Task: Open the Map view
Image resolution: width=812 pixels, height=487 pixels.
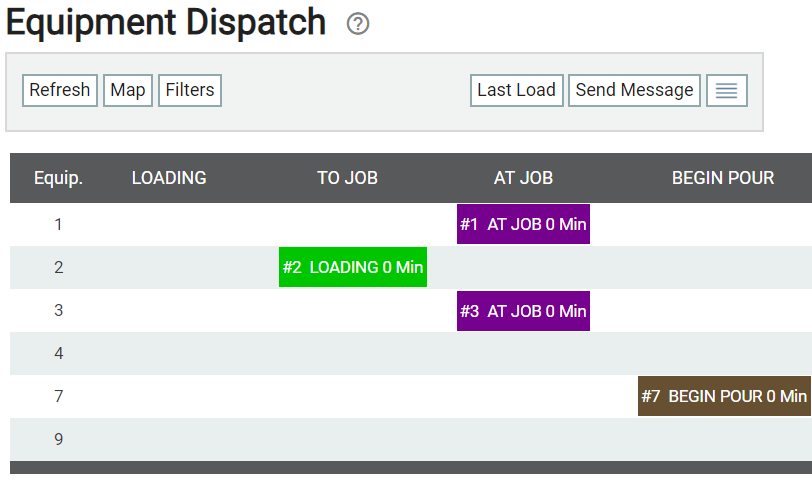Action: (128, 91)
